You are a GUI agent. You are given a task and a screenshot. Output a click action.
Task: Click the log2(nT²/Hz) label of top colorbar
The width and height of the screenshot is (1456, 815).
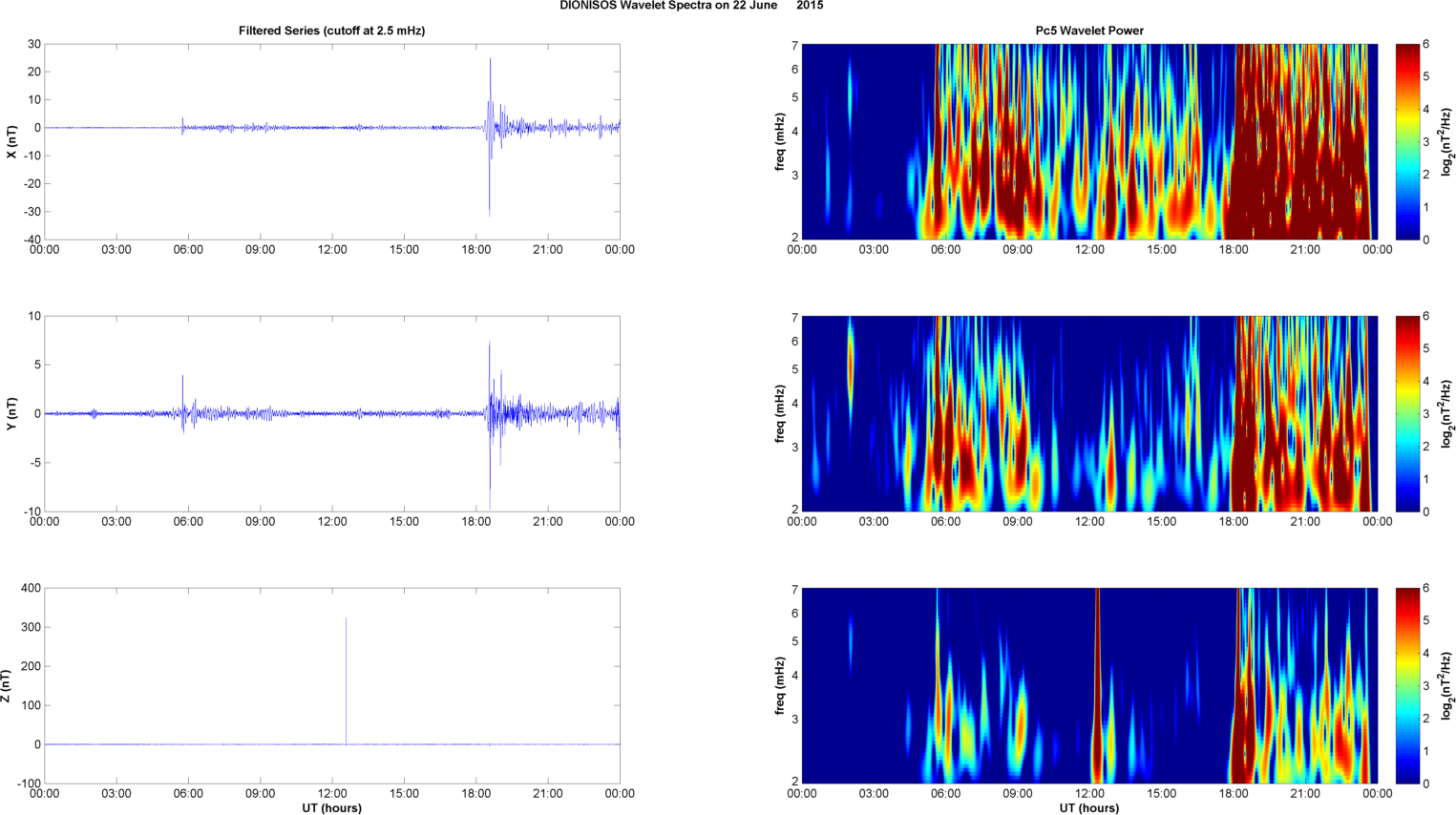(1447, 141)
